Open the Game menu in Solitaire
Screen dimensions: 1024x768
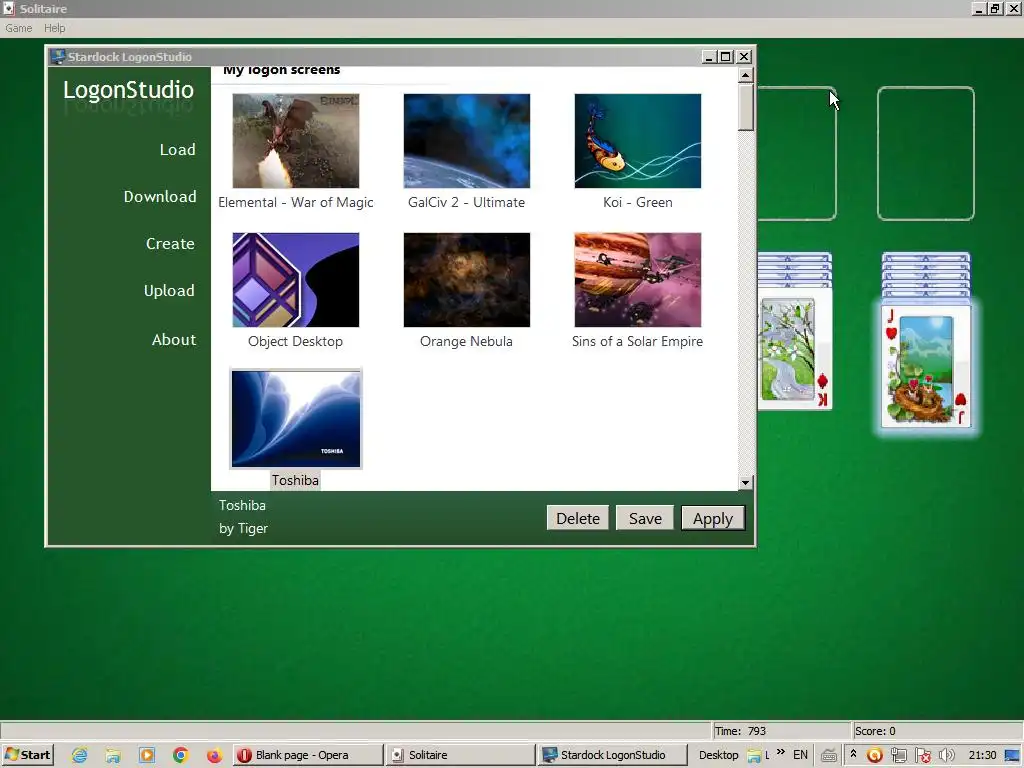[18, 28]
